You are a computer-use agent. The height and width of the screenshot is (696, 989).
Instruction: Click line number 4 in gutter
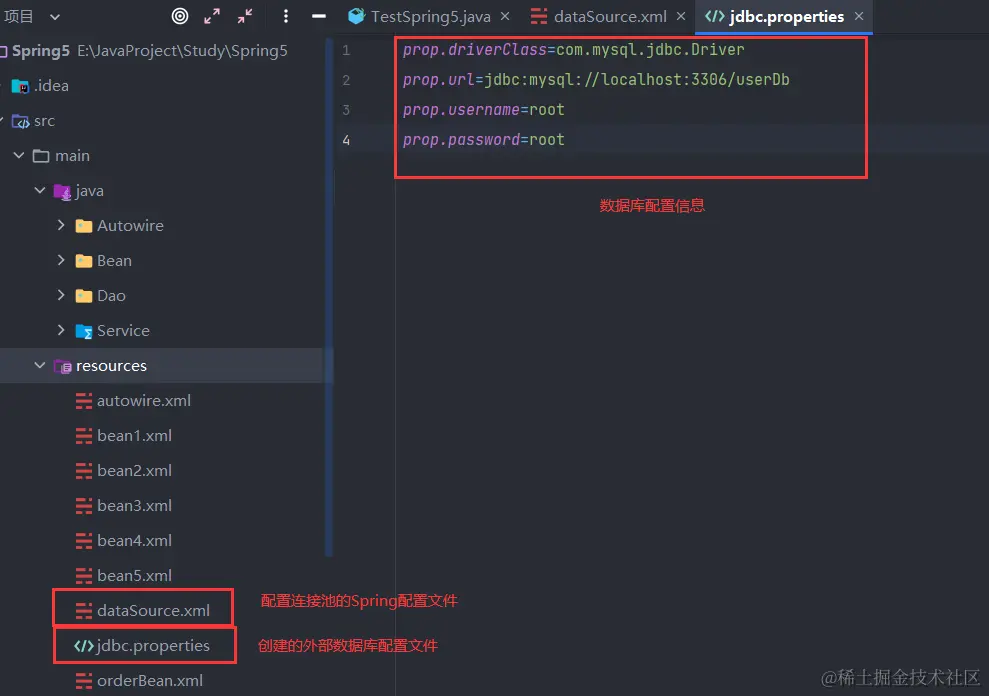pyautogui.click(x=346, y=140)
